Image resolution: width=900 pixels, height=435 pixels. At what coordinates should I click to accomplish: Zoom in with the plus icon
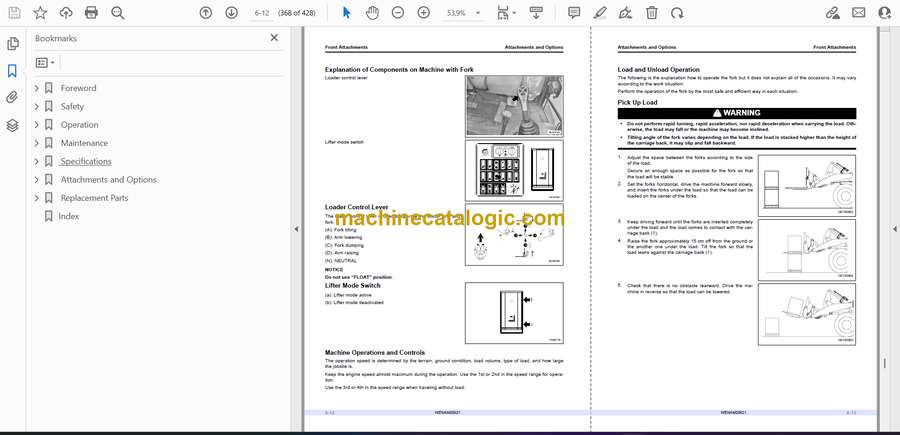(424, 13)
